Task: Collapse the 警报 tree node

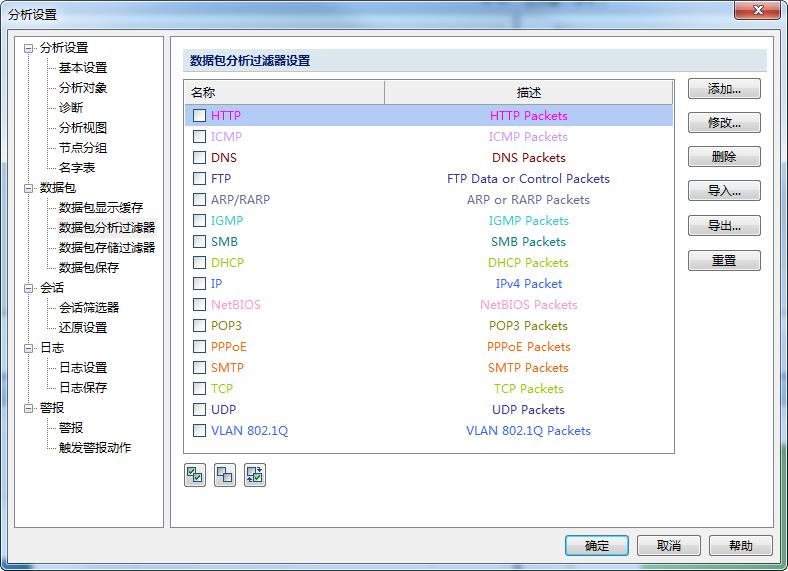Action: tap(30, 408)
